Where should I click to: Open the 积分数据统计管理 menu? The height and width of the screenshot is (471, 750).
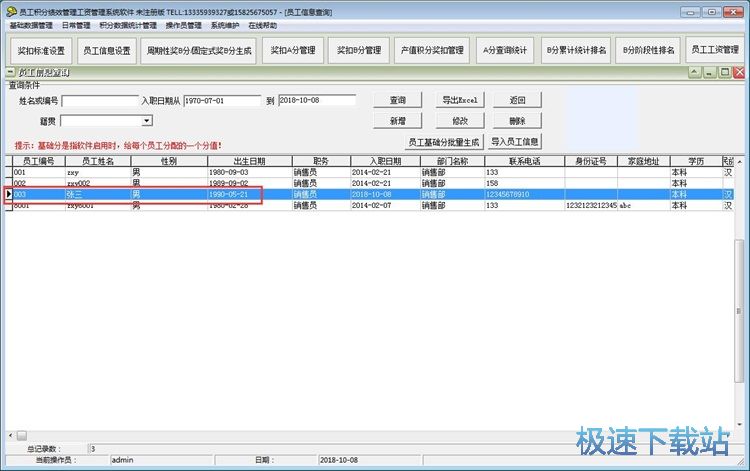click(x=128, y=25)
